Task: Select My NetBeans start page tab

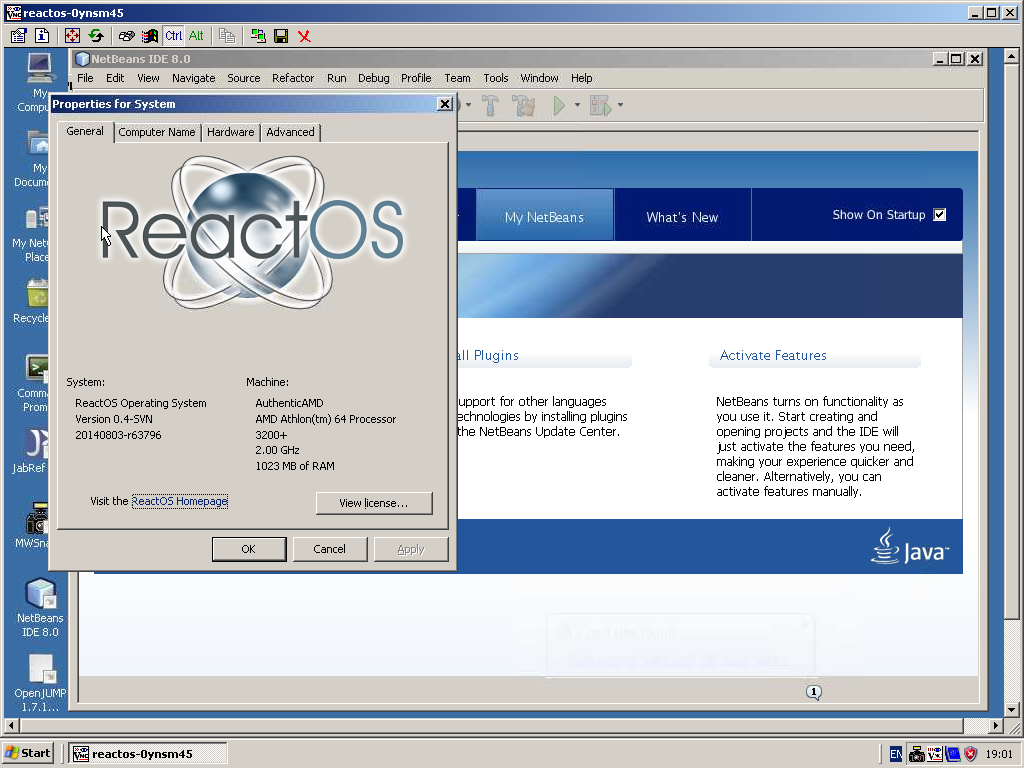Action: pyautogui.click(x=545, y=217)
